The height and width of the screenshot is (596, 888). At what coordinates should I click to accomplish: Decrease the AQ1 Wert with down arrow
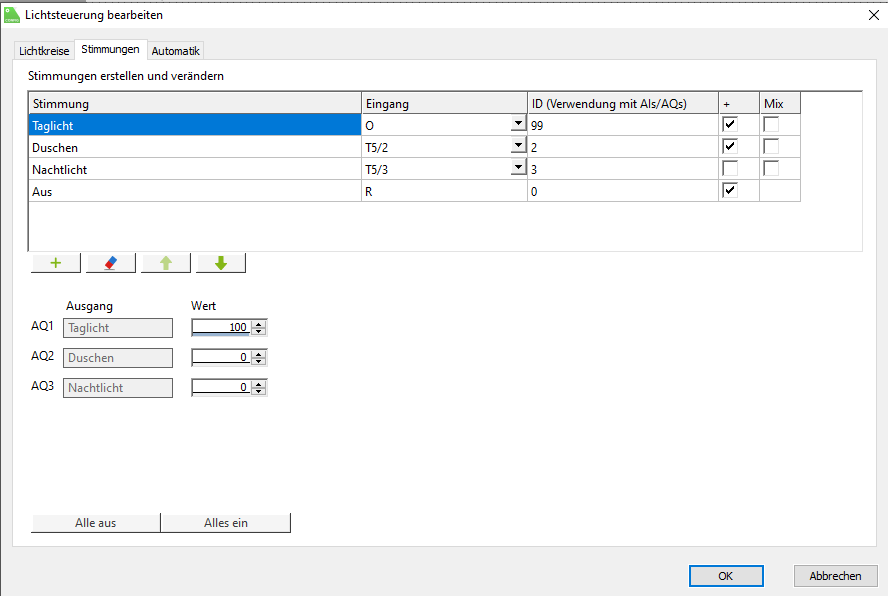pyautogui.click(x=259, y=331)
